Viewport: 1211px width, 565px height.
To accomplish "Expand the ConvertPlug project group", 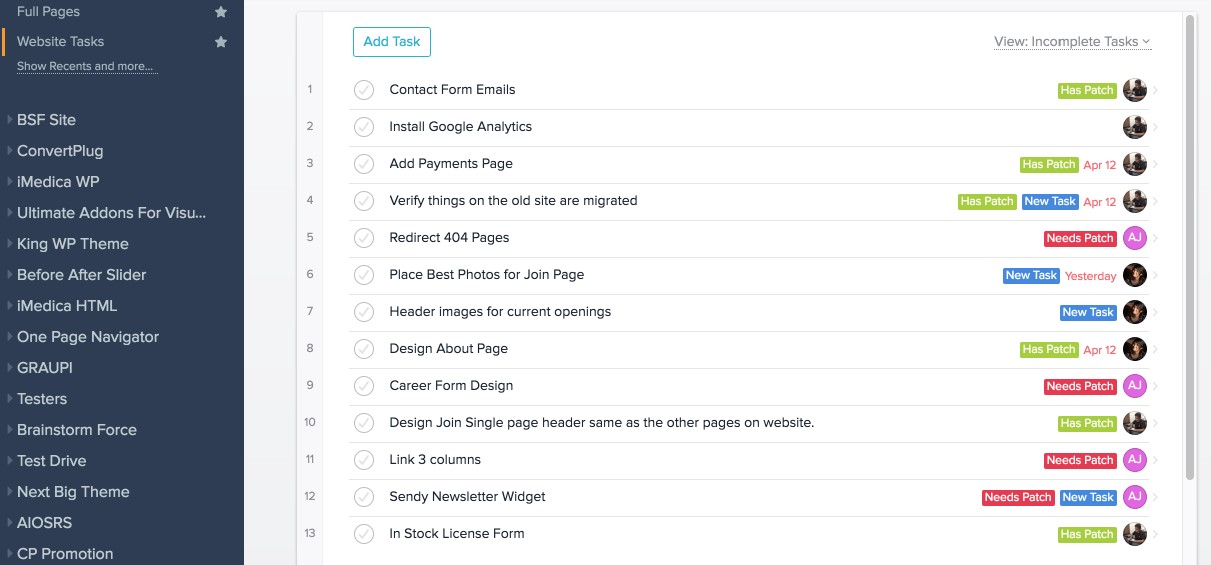I will click(60, 151).
